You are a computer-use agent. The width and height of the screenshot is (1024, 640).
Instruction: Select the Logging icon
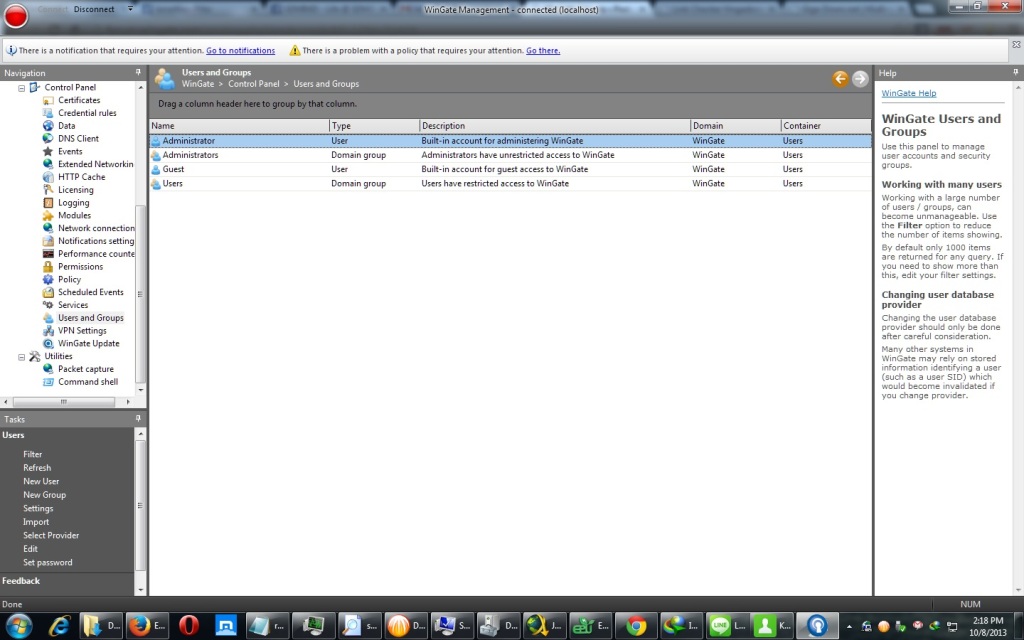[x=48, y=202]
